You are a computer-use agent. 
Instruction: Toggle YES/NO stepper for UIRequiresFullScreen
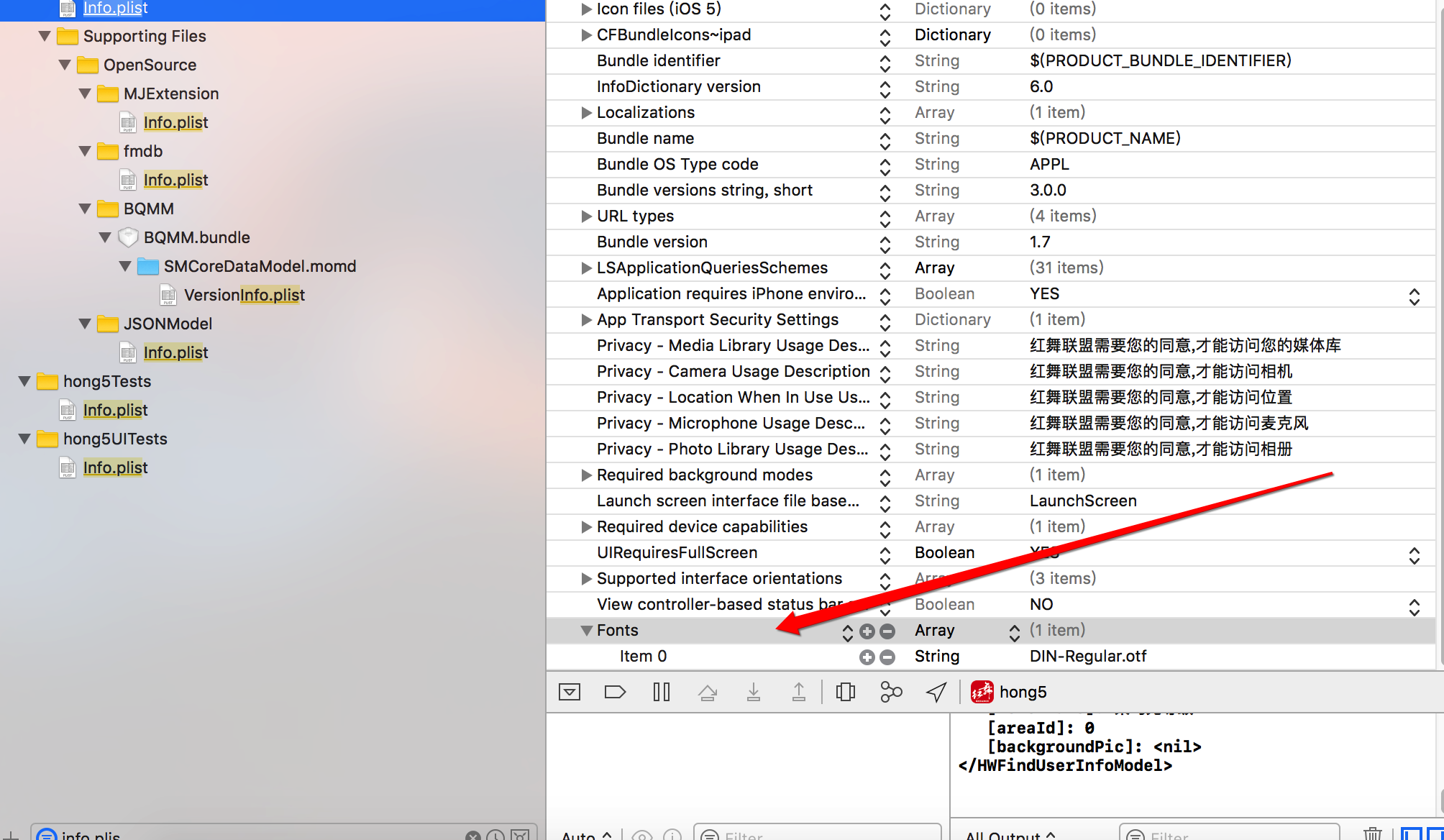click(x=1414, y=555)
